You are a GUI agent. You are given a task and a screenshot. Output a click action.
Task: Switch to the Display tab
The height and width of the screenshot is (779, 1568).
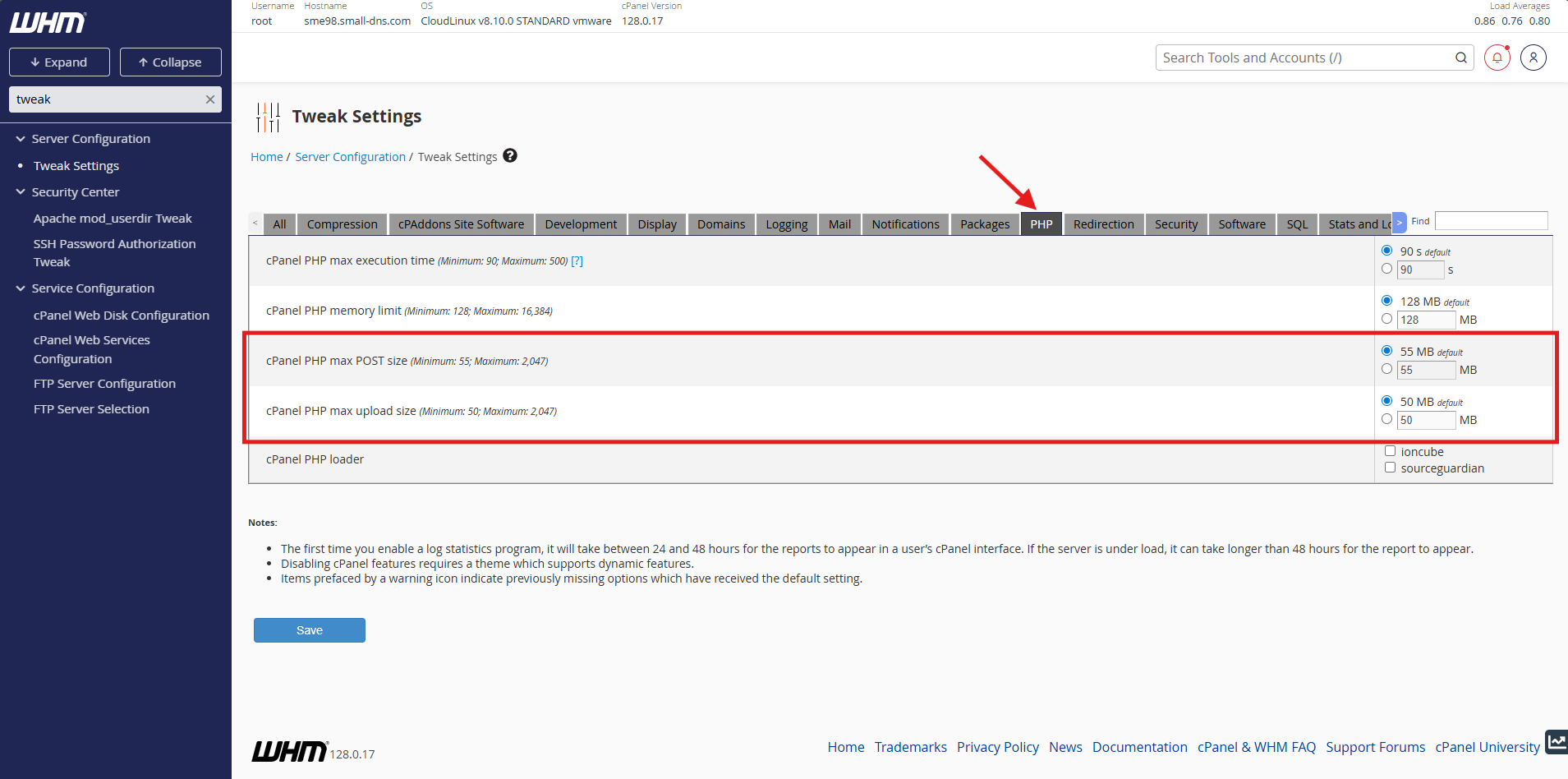pos(657,224)
